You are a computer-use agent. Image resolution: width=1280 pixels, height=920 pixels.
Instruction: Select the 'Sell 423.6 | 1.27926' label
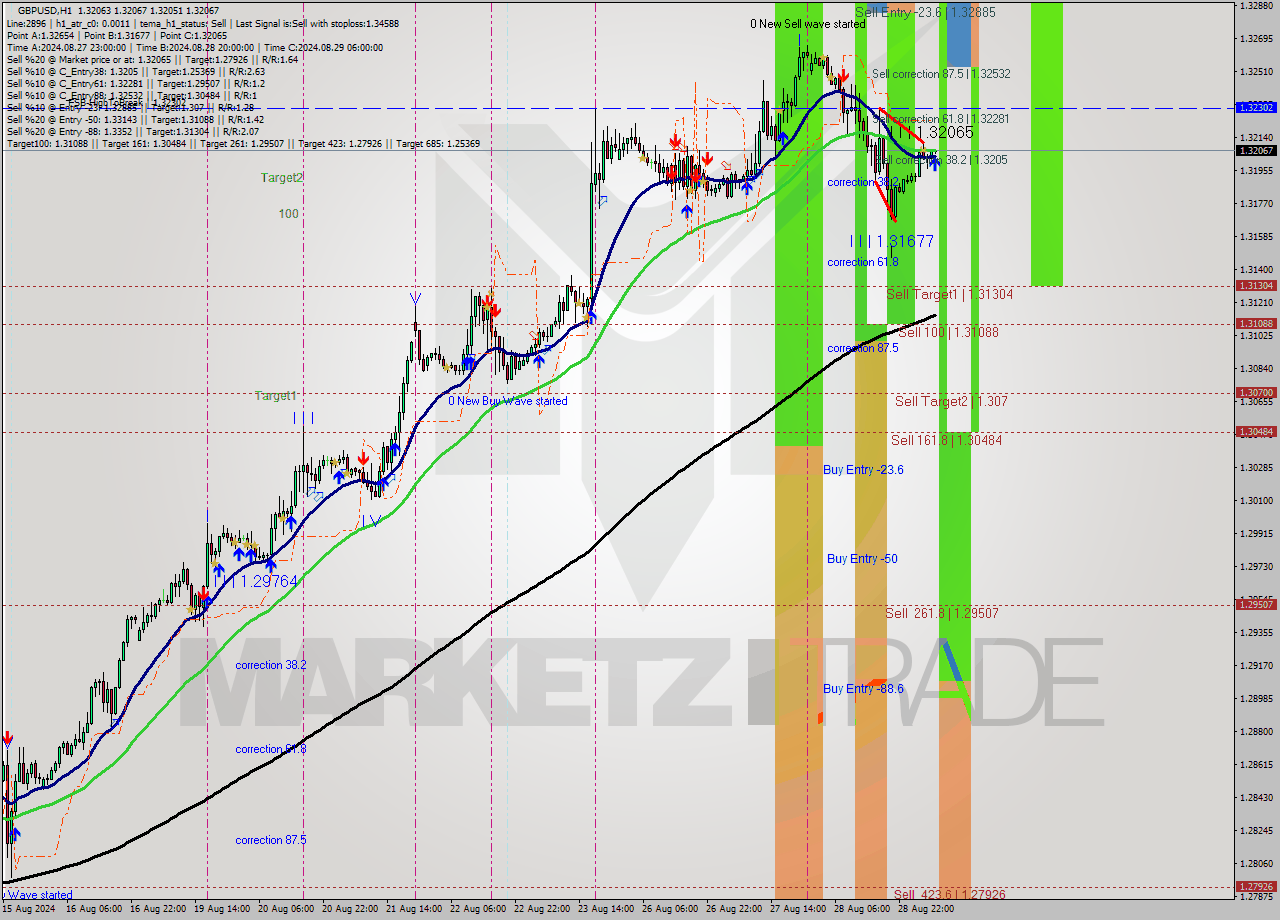(949, 894)
